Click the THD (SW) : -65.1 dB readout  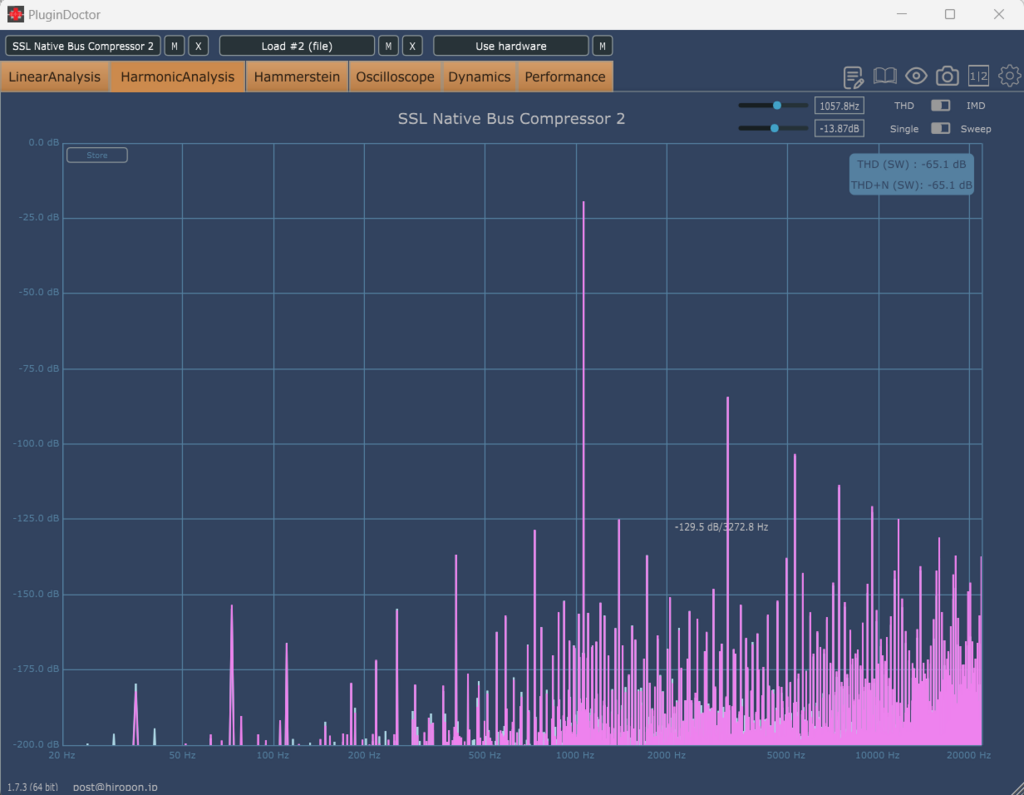click(x=912, y=165)
